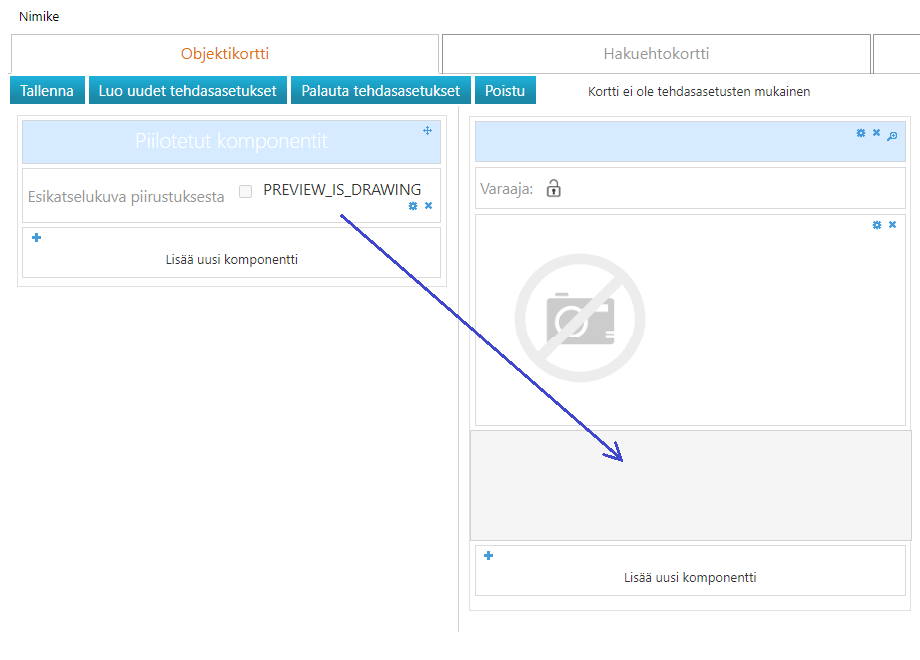Viewport: 920px width, 660px height.
Task: Click the Poistu button
Action: (x=505, y=90)
